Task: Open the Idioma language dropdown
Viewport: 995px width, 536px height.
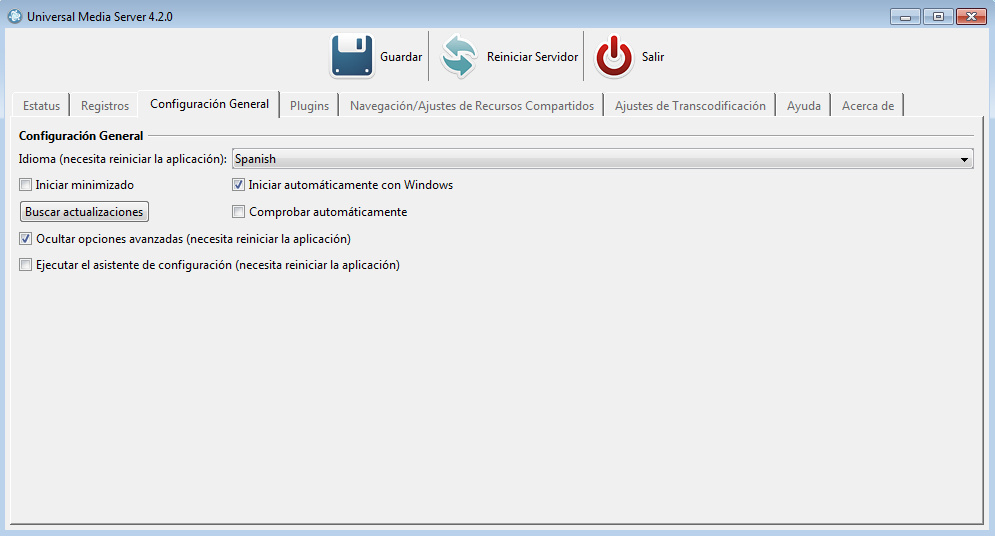Action: coord(602,159)
